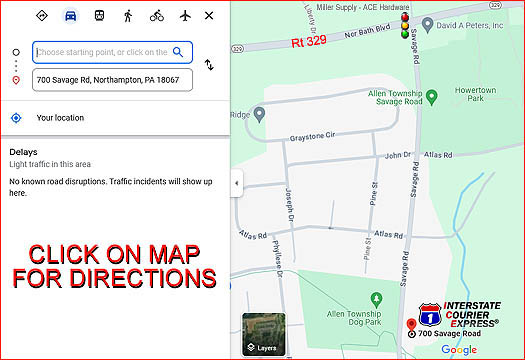
Task: Close the directions panel with X
Action: coord(209,15)
